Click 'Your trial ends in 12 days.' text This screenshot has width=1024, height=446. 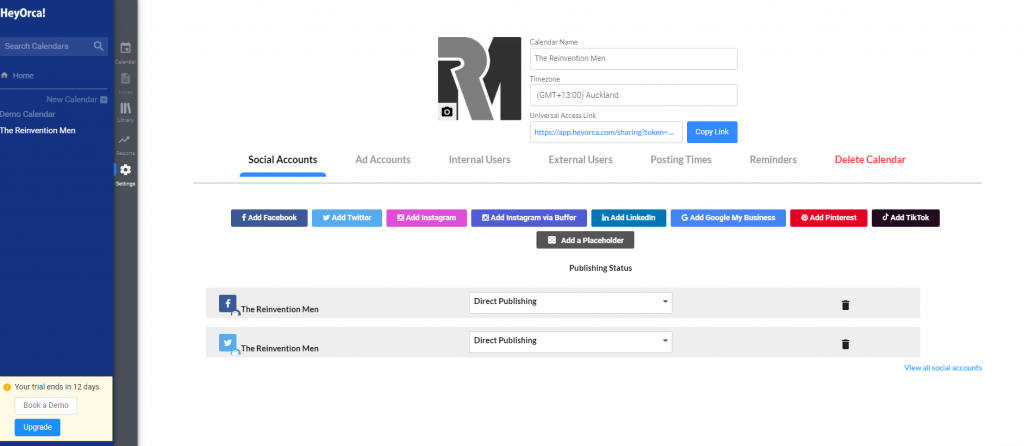click(57, 387)
